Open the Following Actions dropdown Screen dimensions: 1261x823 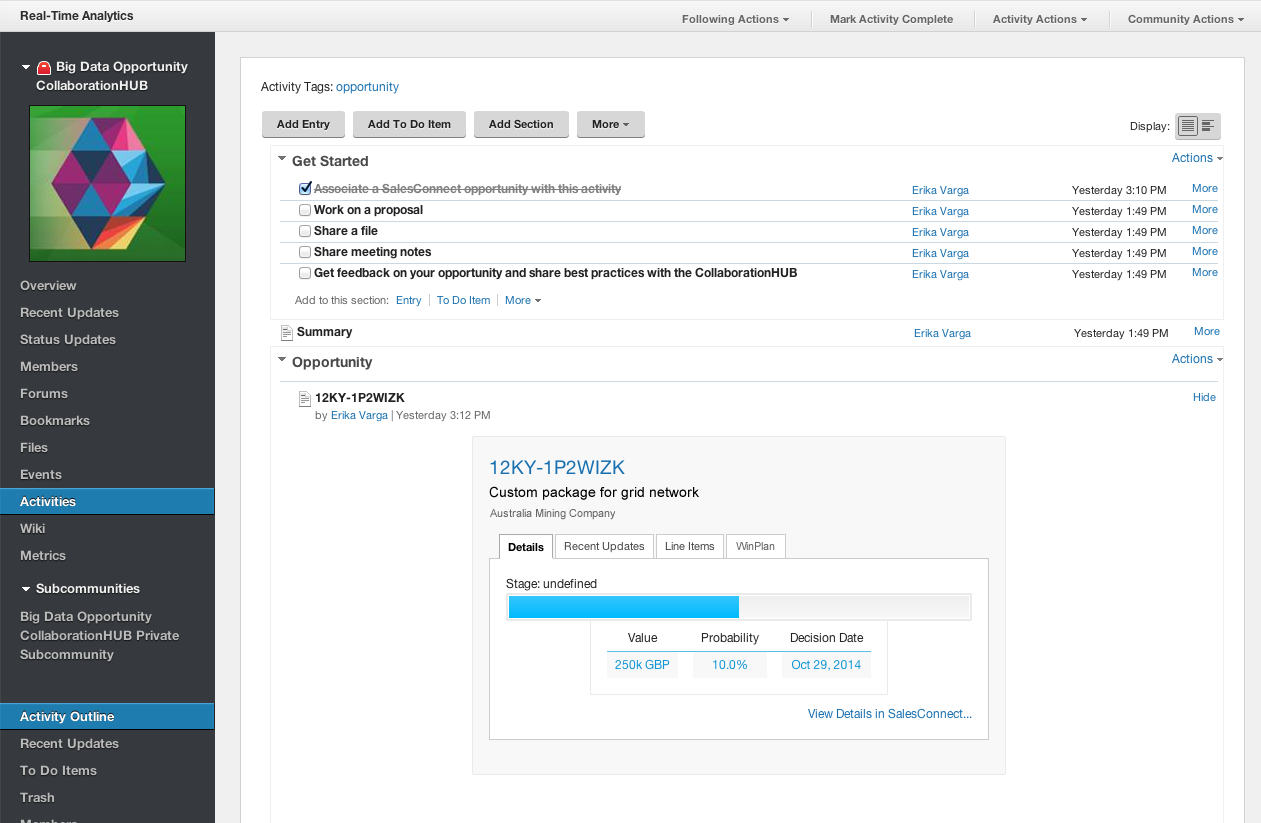point(735,19)
